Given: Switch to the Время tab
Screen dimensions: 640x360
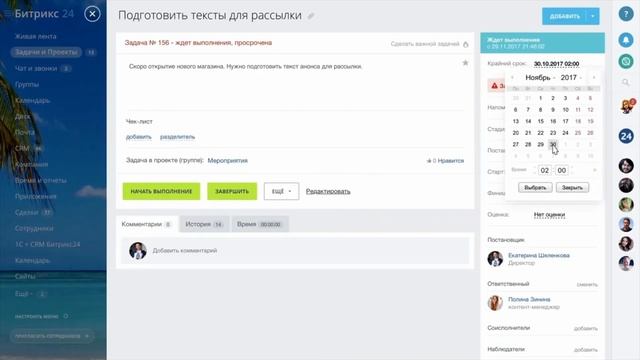Looking at the screenshot, I should (260, 224).
